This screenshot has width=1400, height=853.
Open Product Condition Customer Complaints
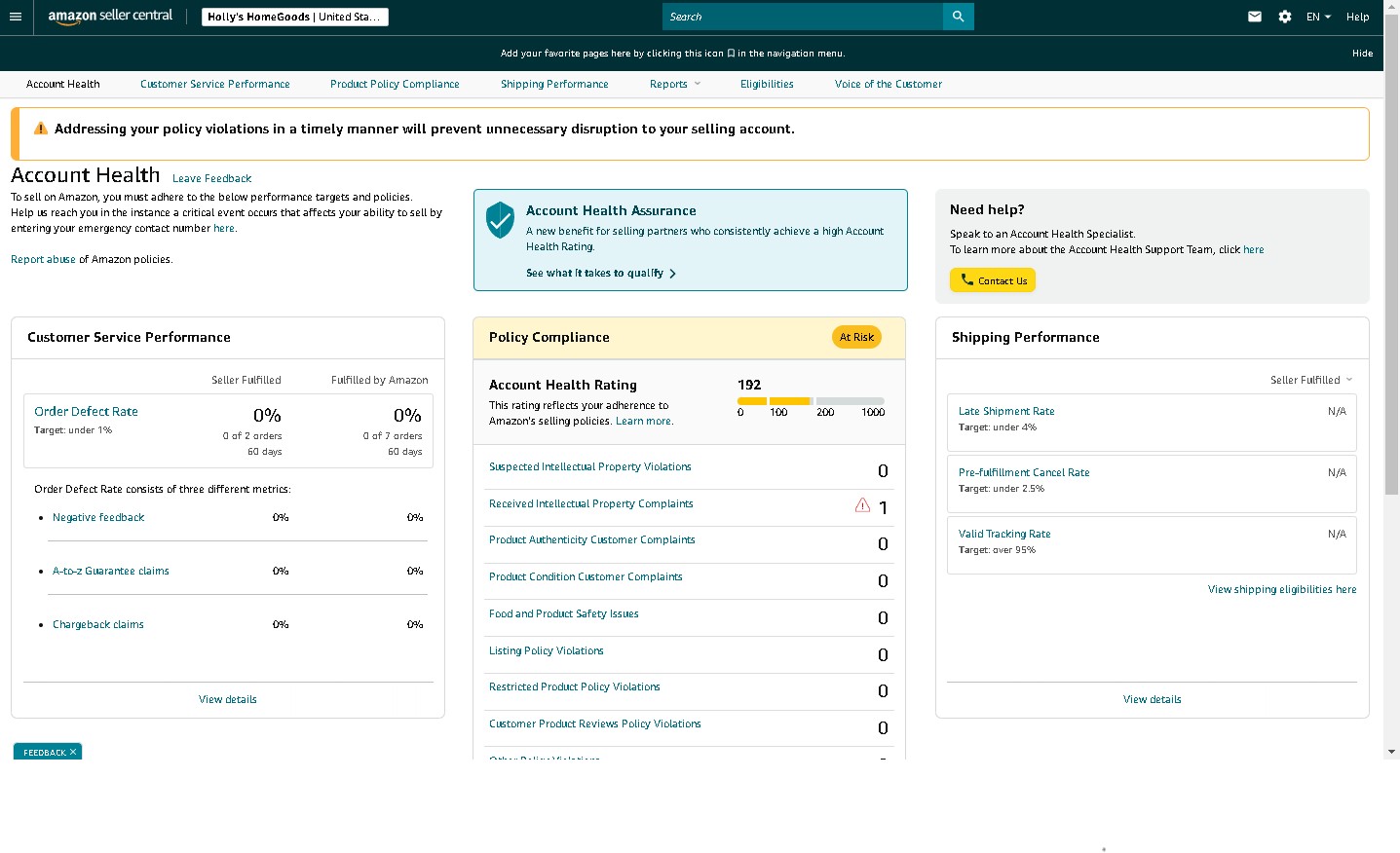tap(586, 577)
